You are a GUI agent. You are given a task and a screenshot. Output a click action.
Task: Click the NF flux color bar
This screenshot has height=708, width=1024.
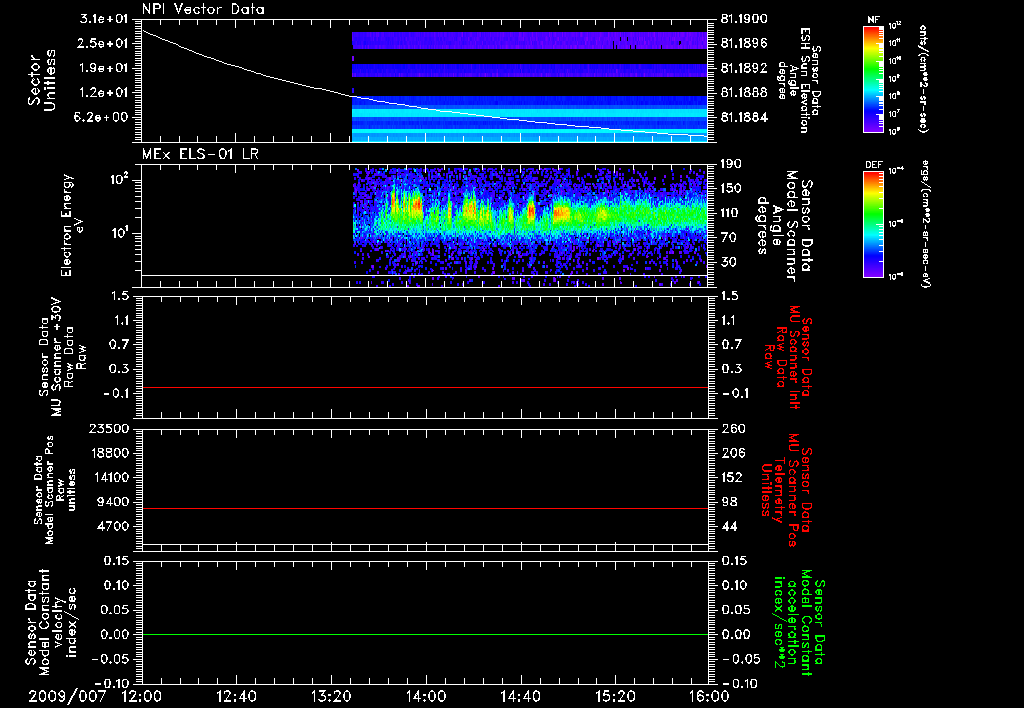click(x=874, y=78)
